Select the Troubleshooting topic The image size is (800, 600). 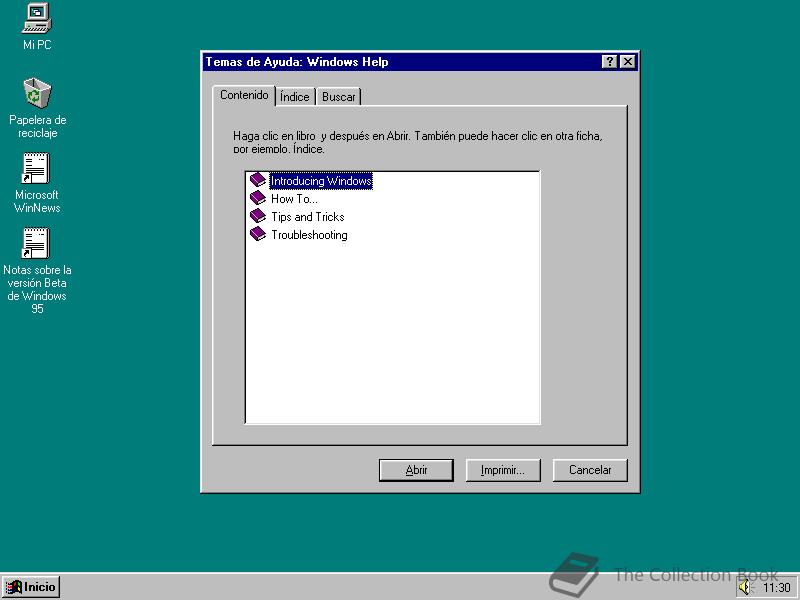tap(309, 235)
